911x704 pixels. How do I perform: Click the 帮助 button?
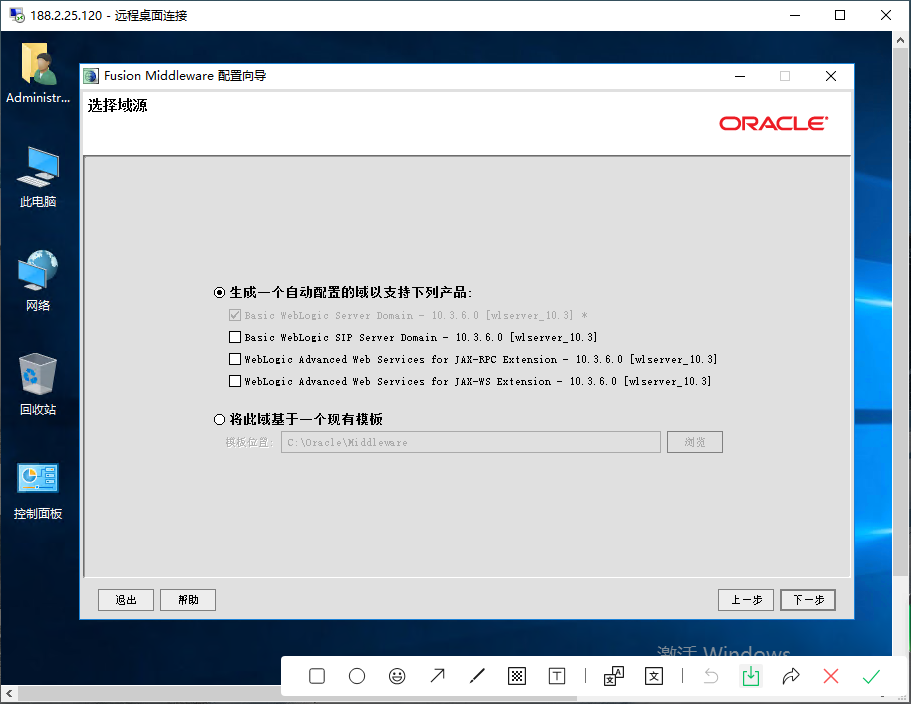point(188,600)
